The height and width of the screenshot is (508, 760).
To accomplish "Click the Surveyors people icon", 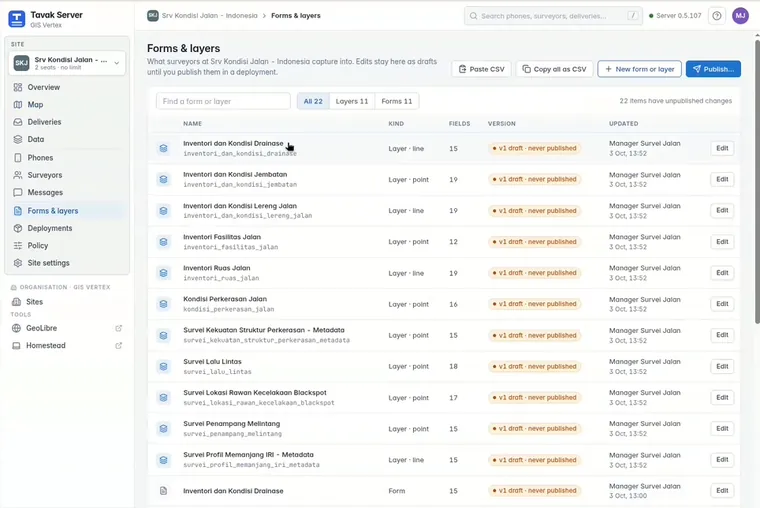I will pyautogui.click(x=18, y=175).
